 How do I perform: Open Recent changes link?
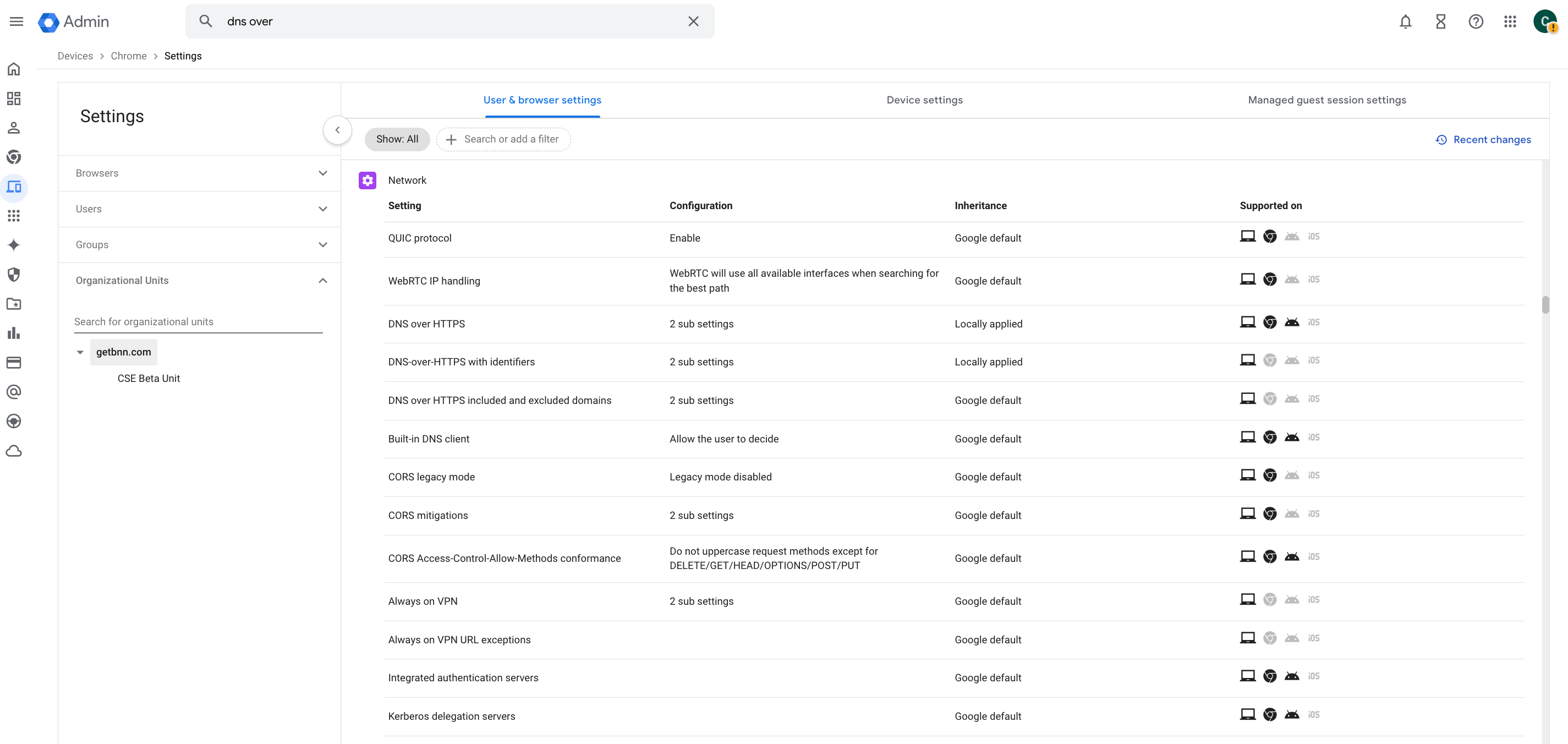1483,139
